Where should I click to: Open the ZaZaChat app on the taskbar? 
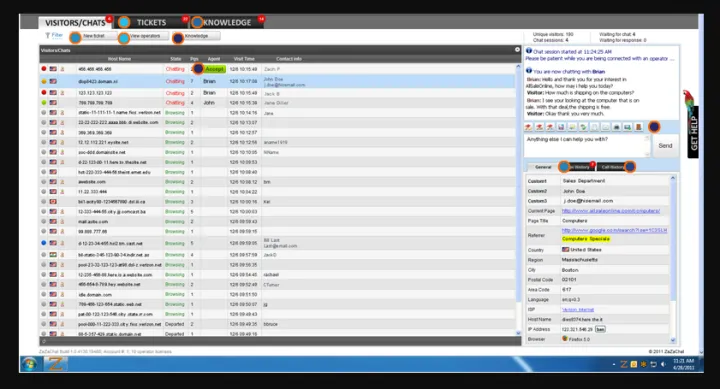pyautogui.click(x=56, y=364)
